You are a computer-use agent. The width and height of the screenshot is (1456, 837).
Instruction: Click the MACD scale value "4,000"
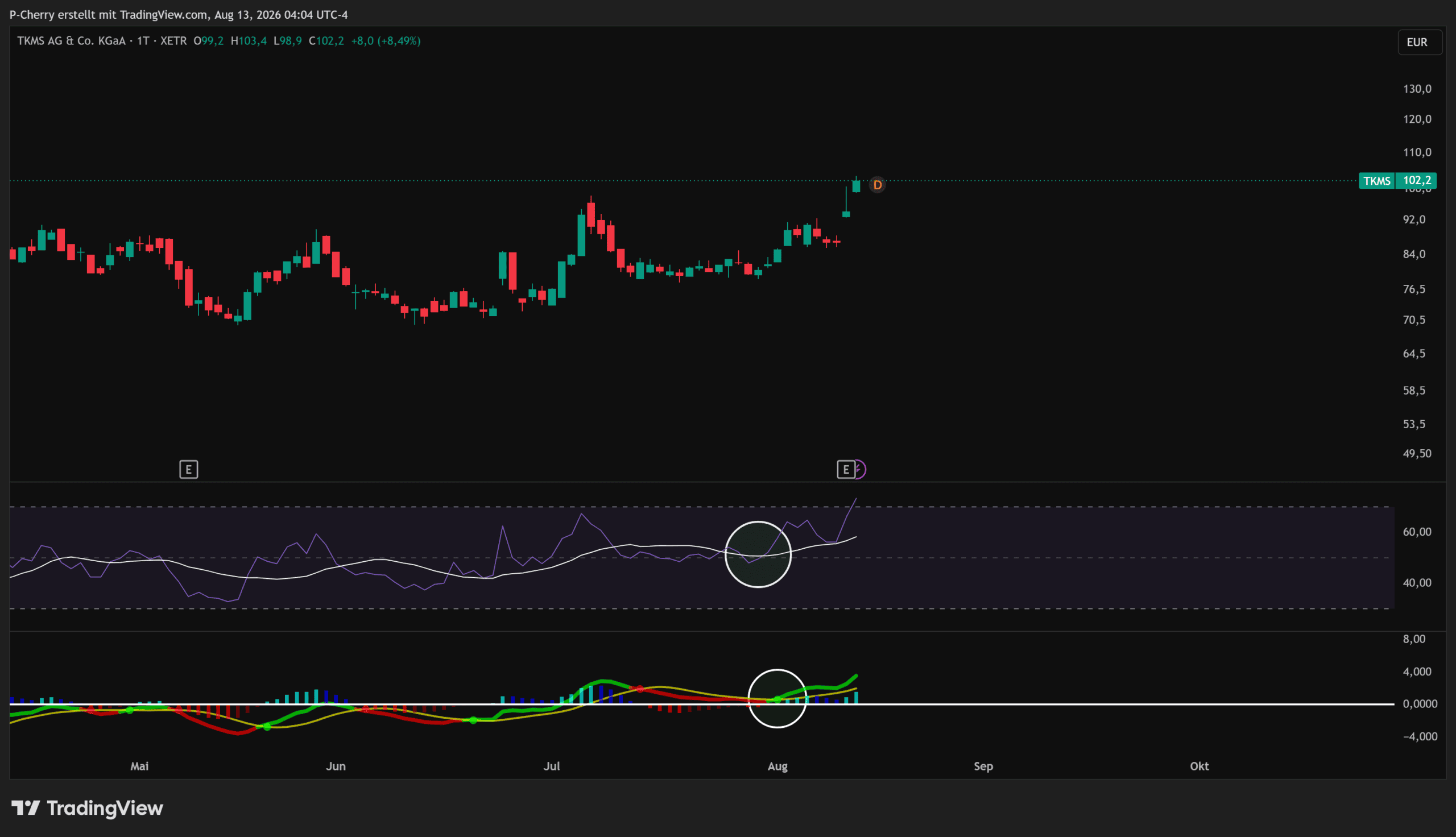(1417, 672)
